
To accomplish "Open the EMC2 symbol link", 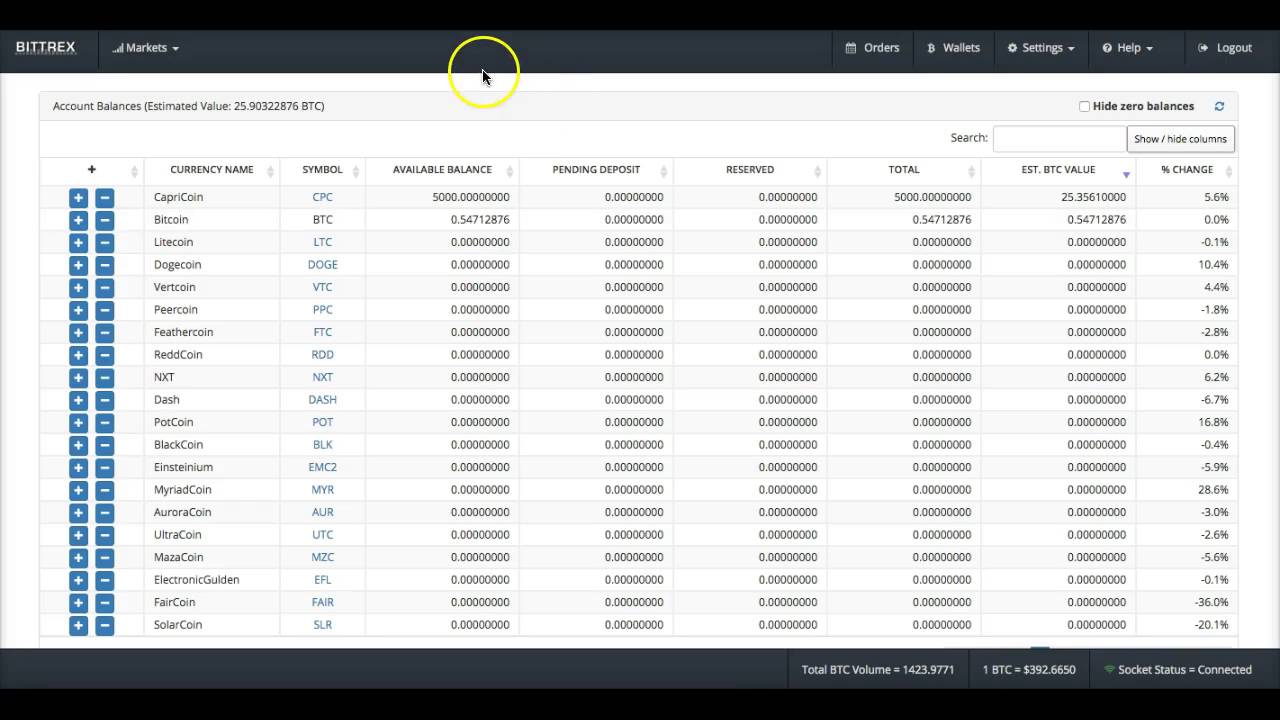I will pyautogui.click(x=322, y=467).
